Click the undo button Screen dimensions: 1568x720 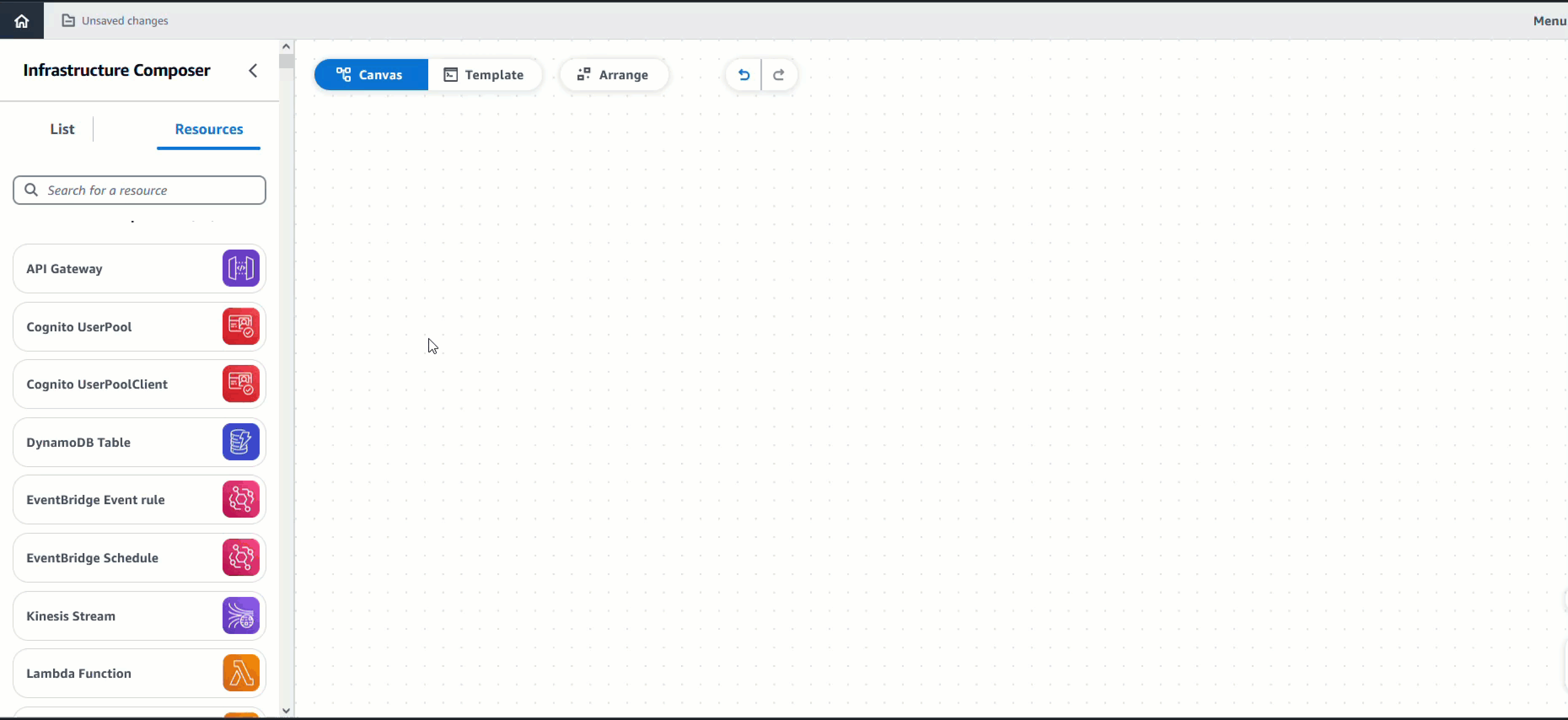(x=744, y=74)
